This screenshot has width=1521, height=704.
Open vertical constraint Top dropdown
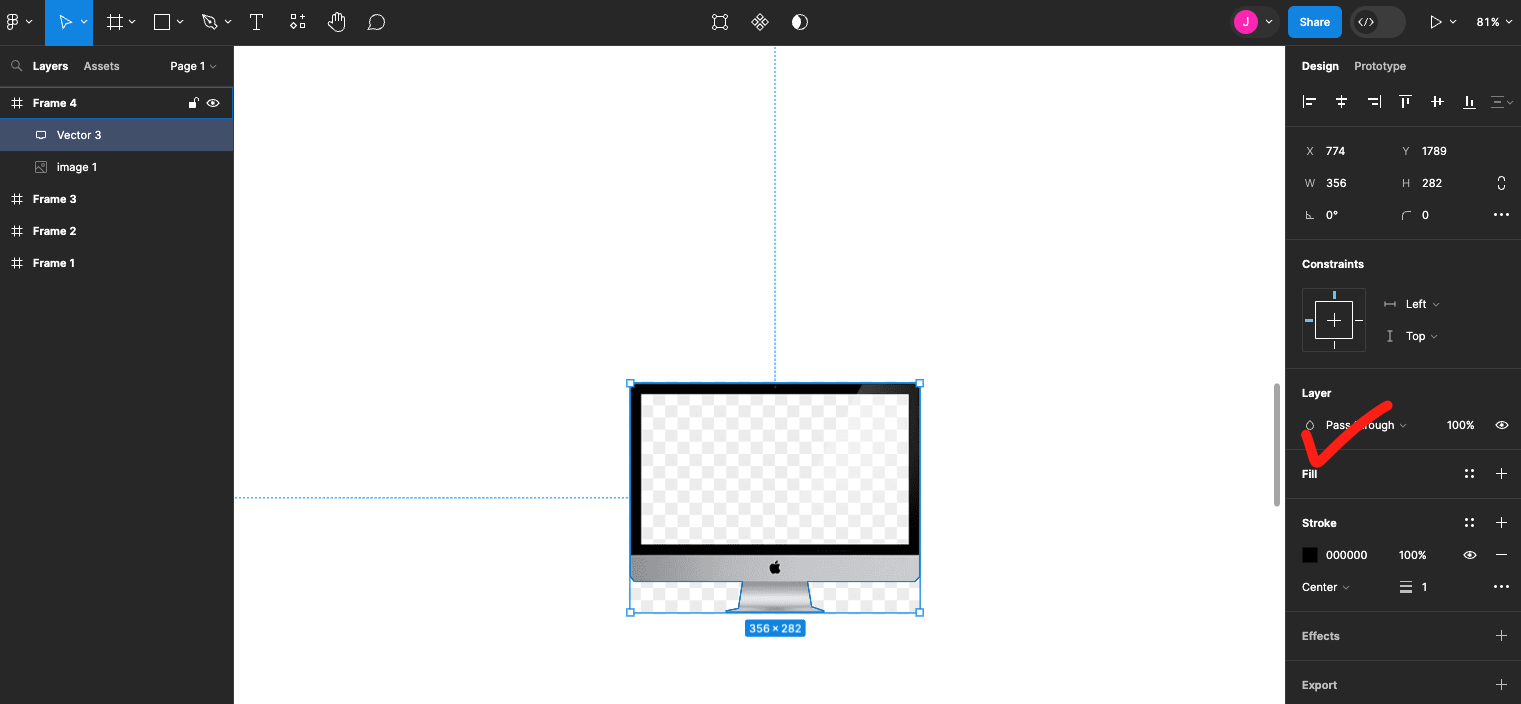(x=1422, y=336)
